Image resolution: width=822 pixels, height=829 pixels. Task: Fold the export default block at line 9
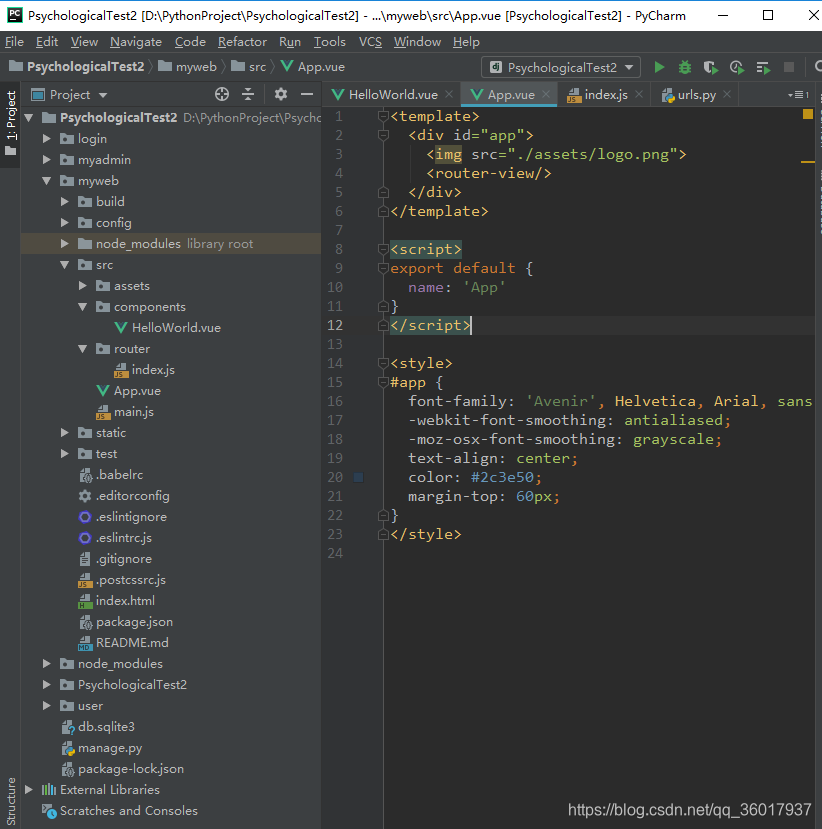click(x=383, y=268)
